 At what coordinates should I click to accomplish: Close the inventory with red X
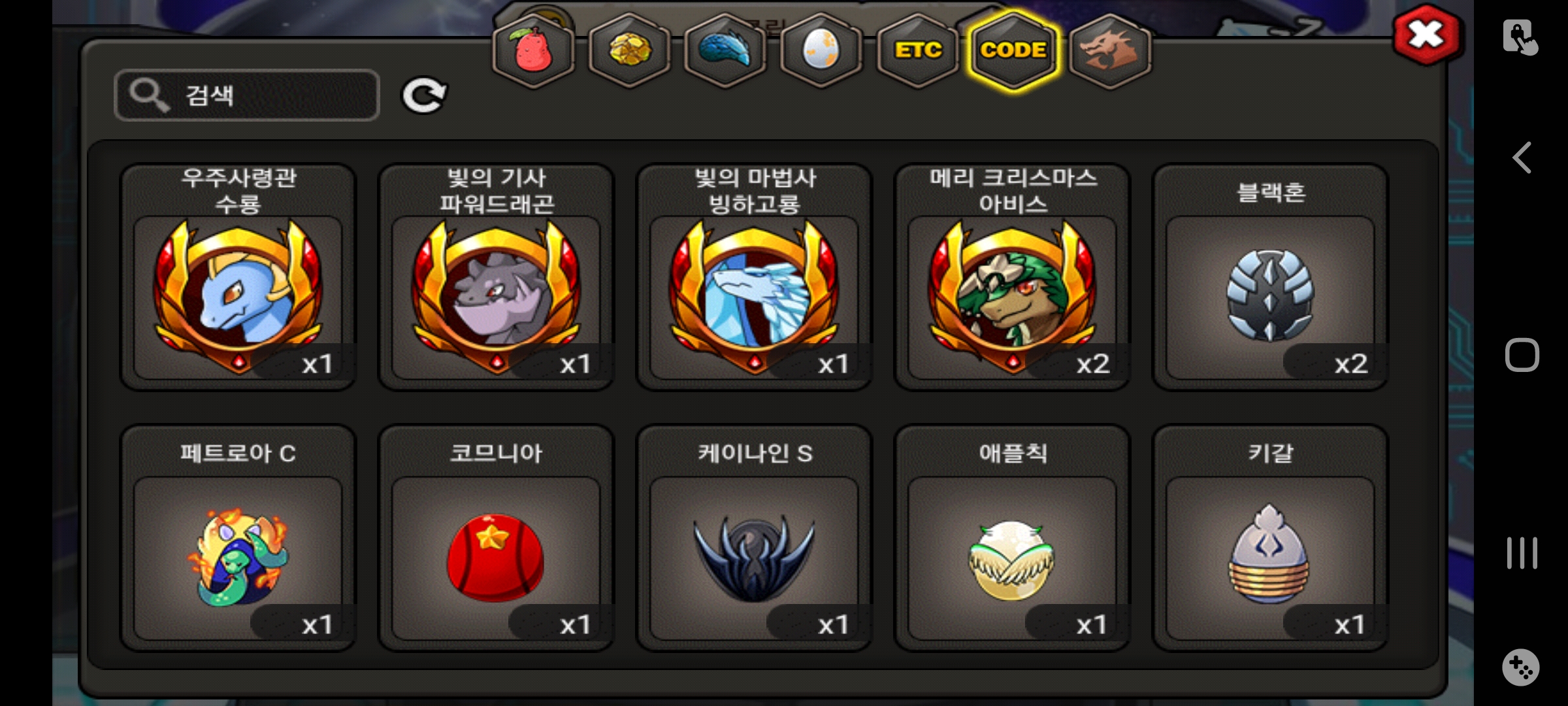point(1426,35)
